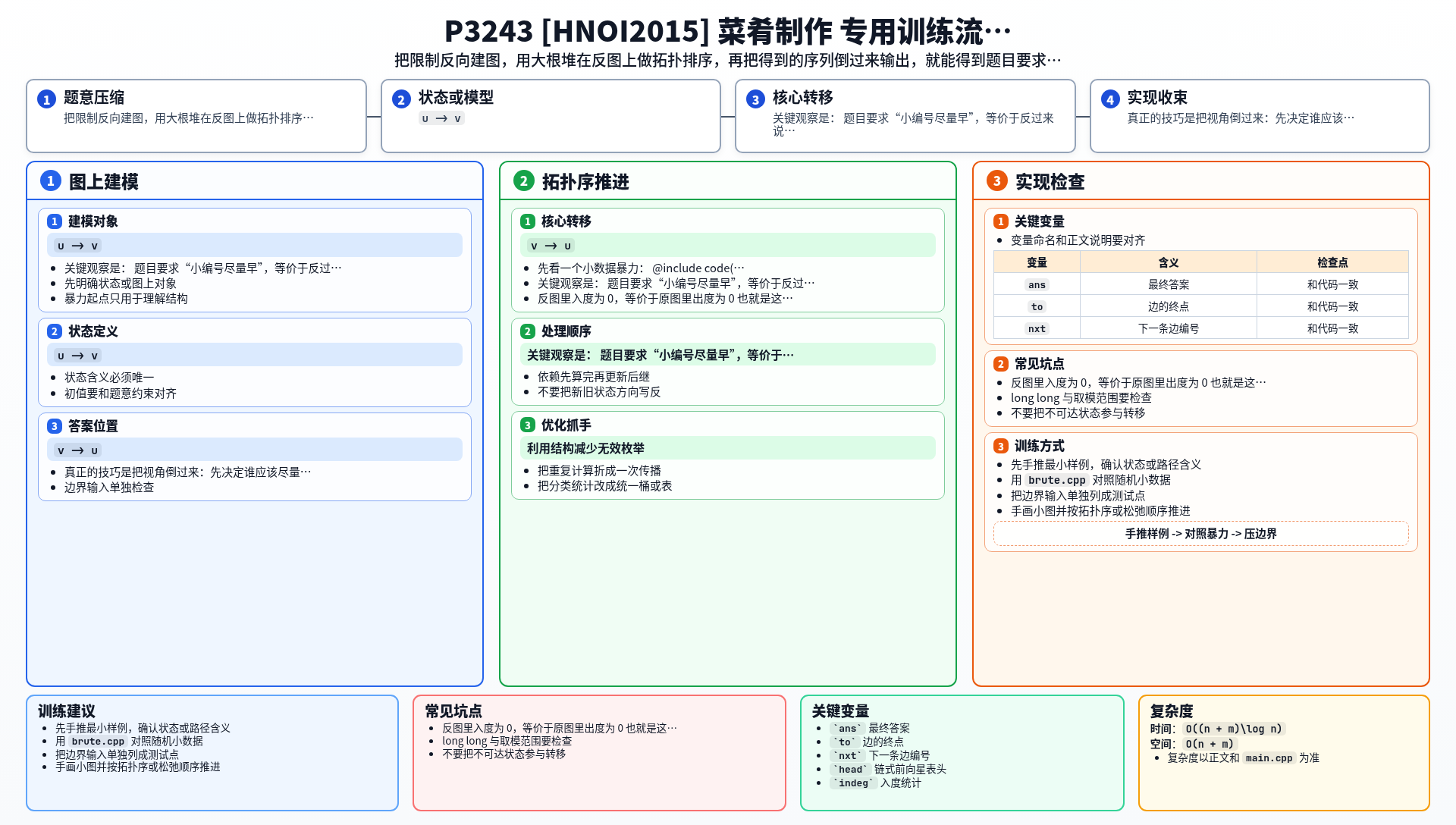Click the bullet 变量命名和正文说明要对齐

[1078, 240]
